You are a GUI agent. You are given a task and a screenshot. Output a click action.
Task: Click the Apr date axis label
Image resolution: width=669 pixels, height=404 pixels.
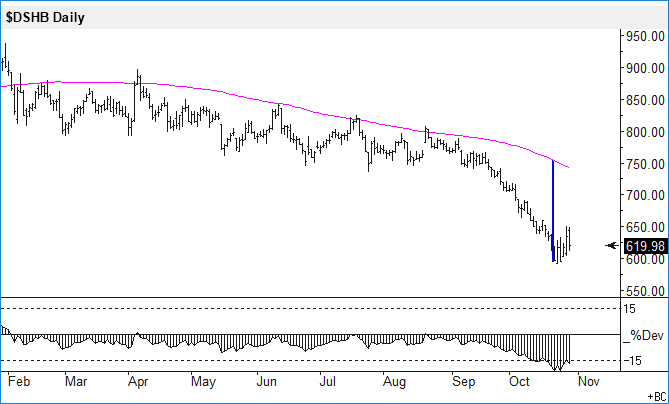(138, 381)
